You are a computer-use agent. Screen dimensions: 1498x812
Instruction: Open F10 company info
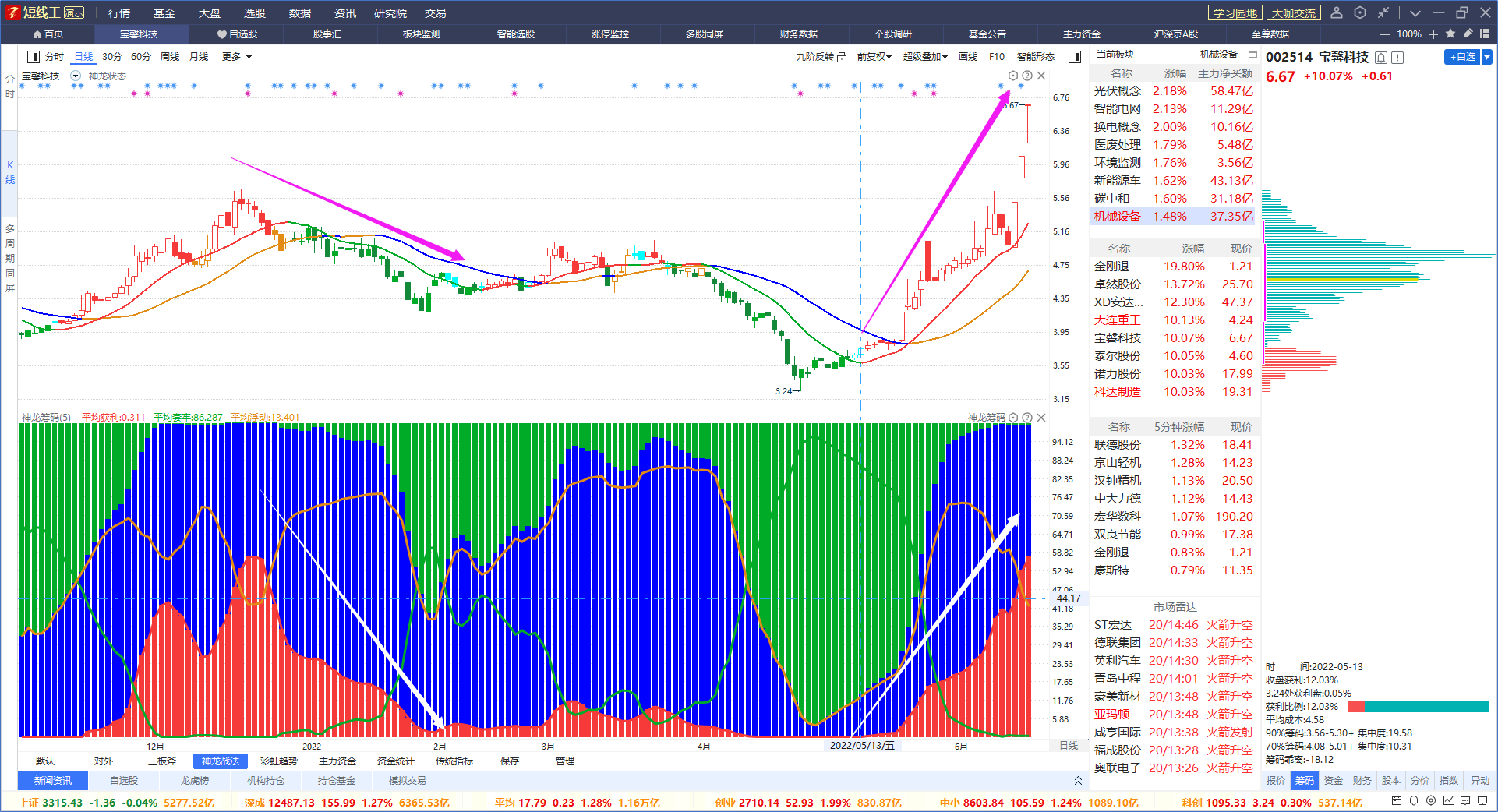[x=997, y=57]
